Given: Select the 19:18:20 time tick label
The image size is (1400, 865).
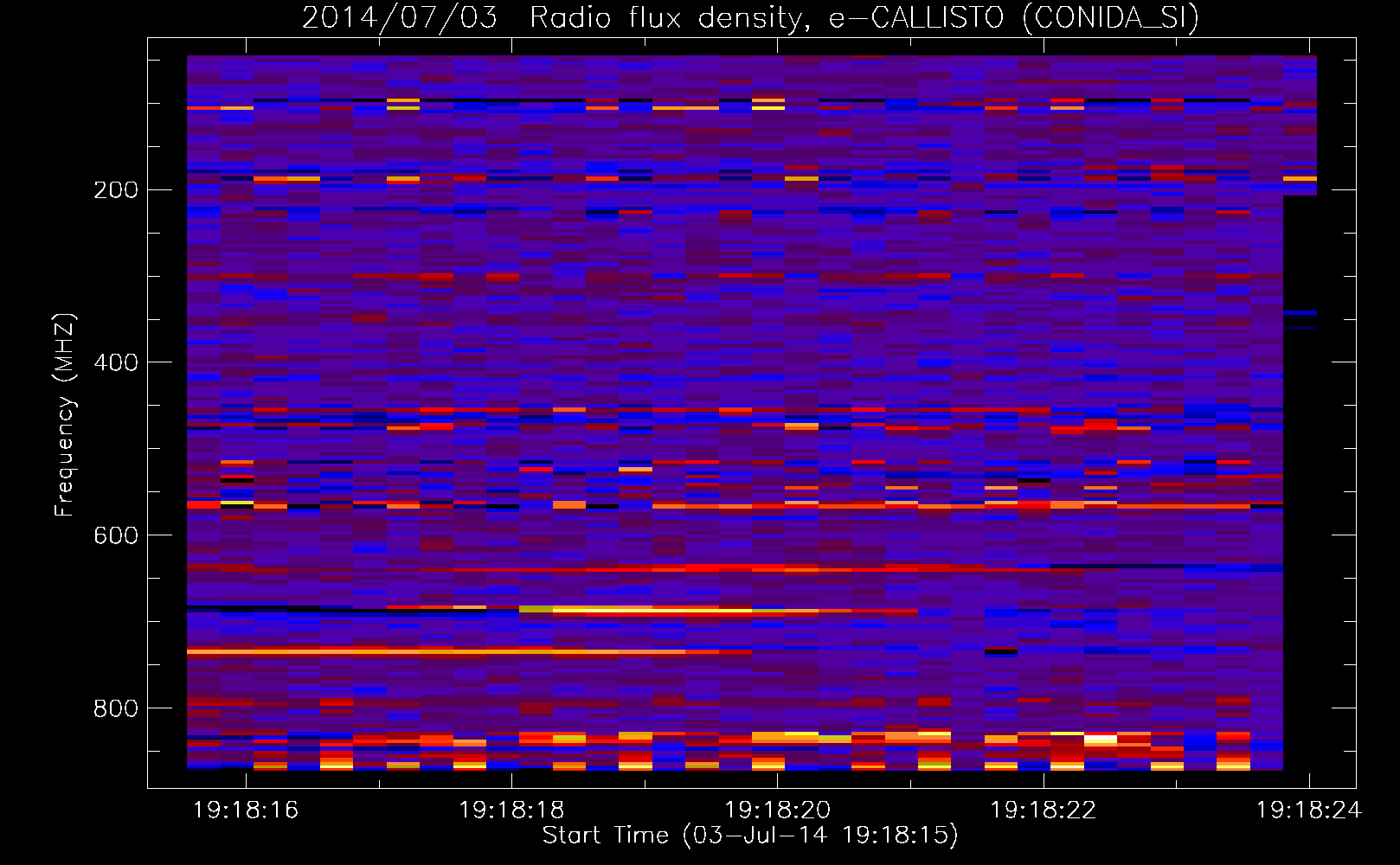Looking at the screenshot, I should click(777, 811).
